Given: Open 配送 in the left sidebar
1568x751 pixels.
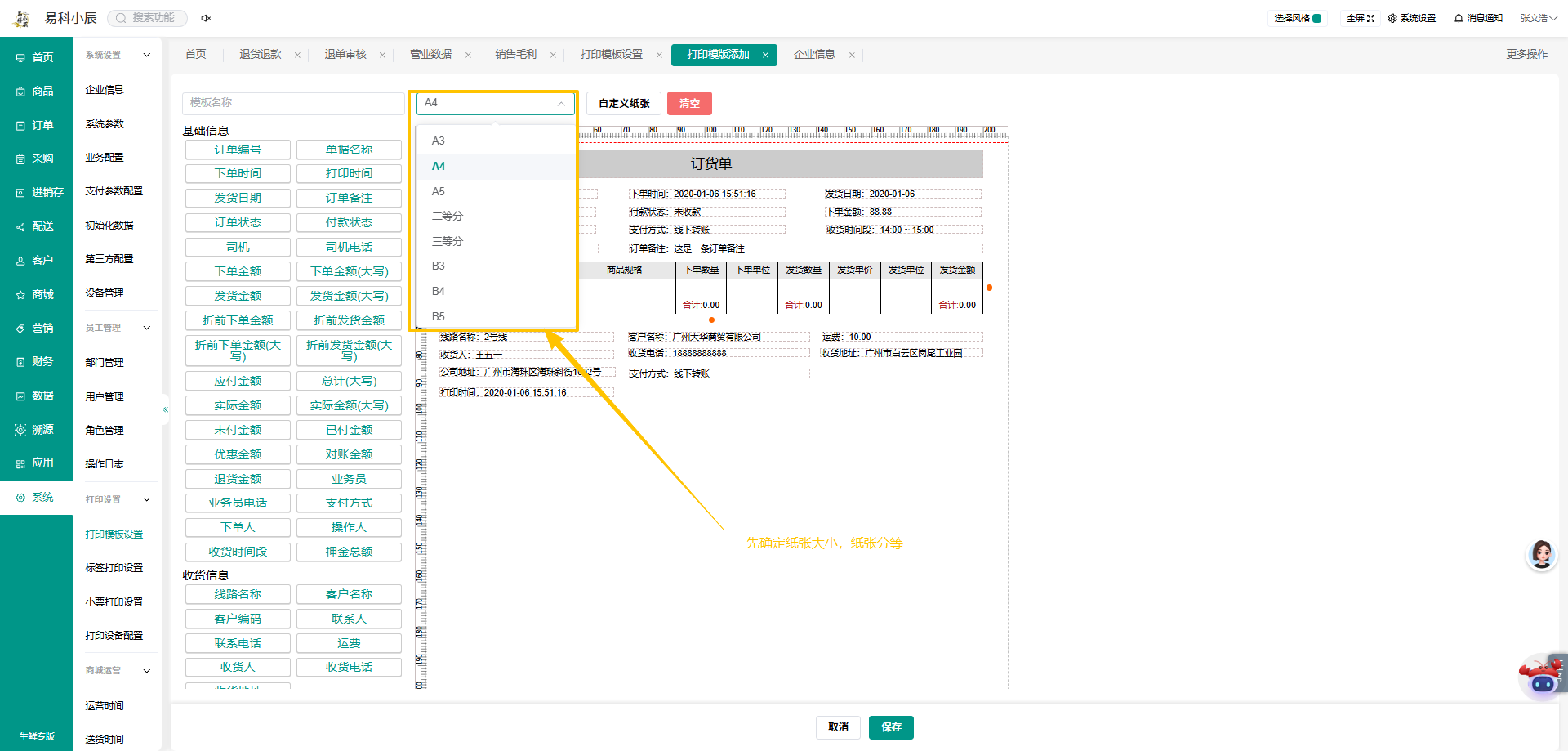Looking at the screenshot, I should pyautogui.click(x=37, y=226).
